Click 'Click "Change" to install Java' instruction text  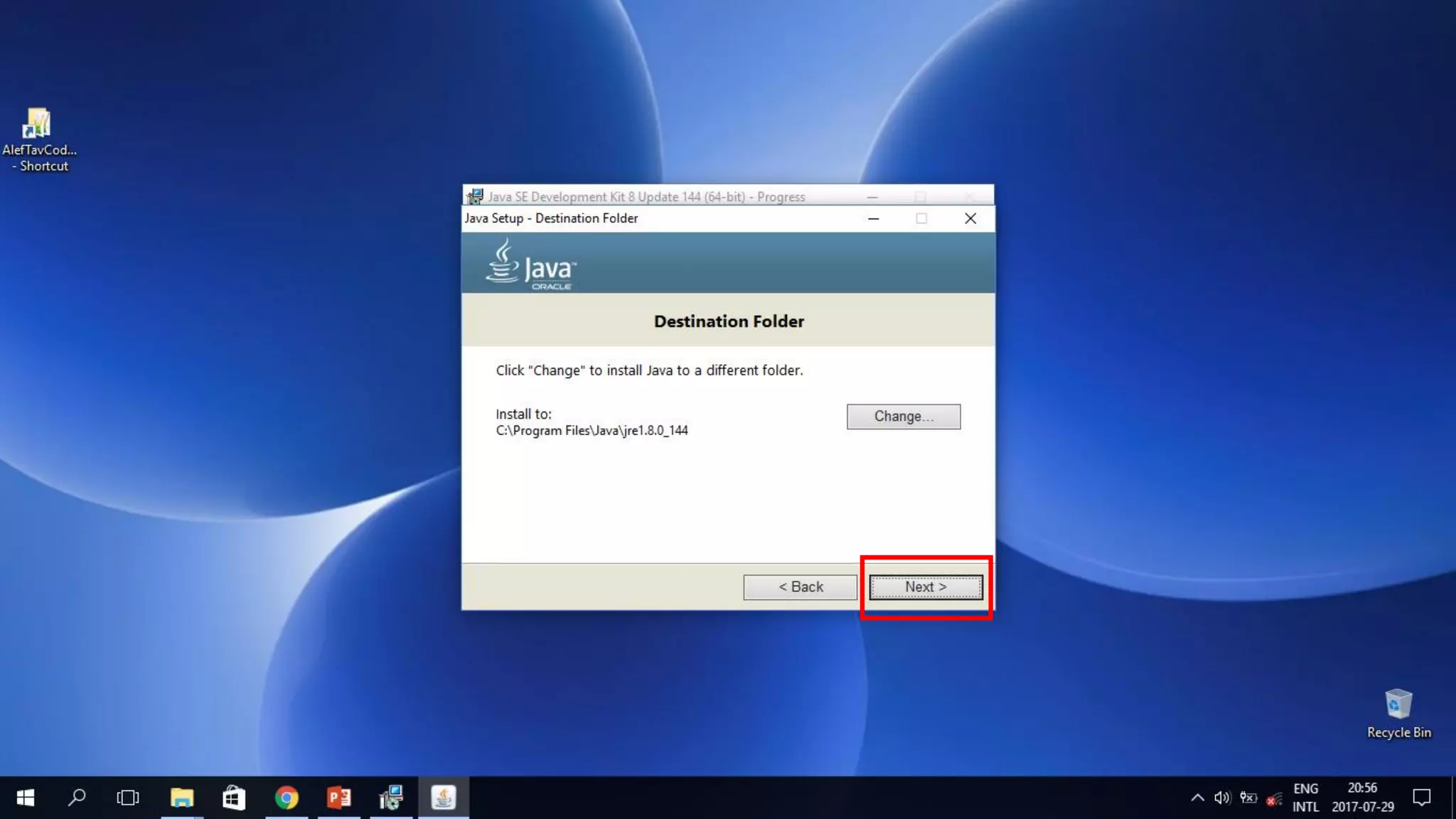click(x=649, y=370)
